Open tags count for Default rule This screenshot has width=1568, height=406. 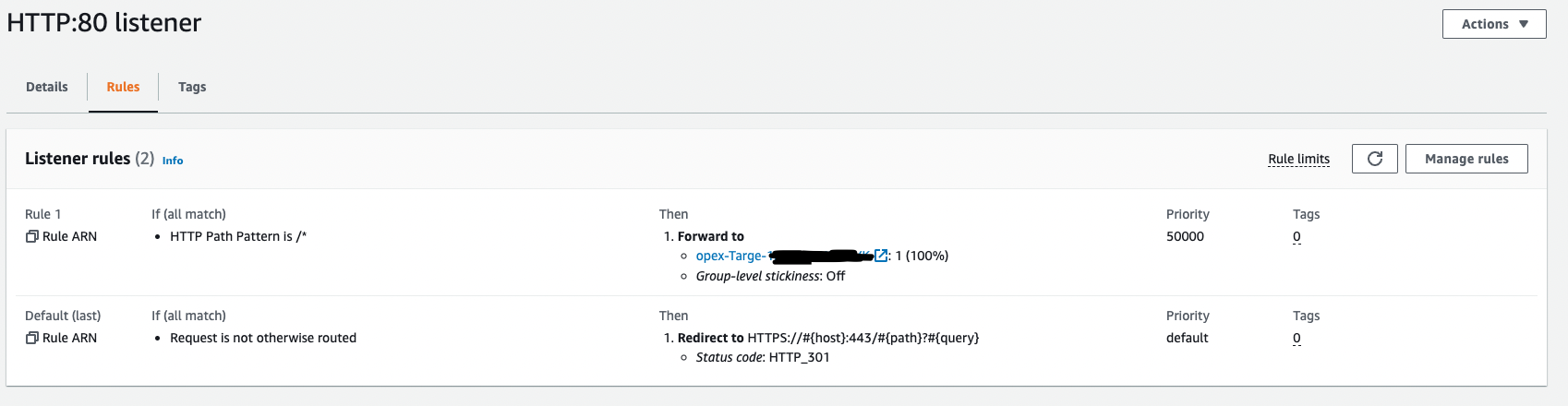[1297, 338]
